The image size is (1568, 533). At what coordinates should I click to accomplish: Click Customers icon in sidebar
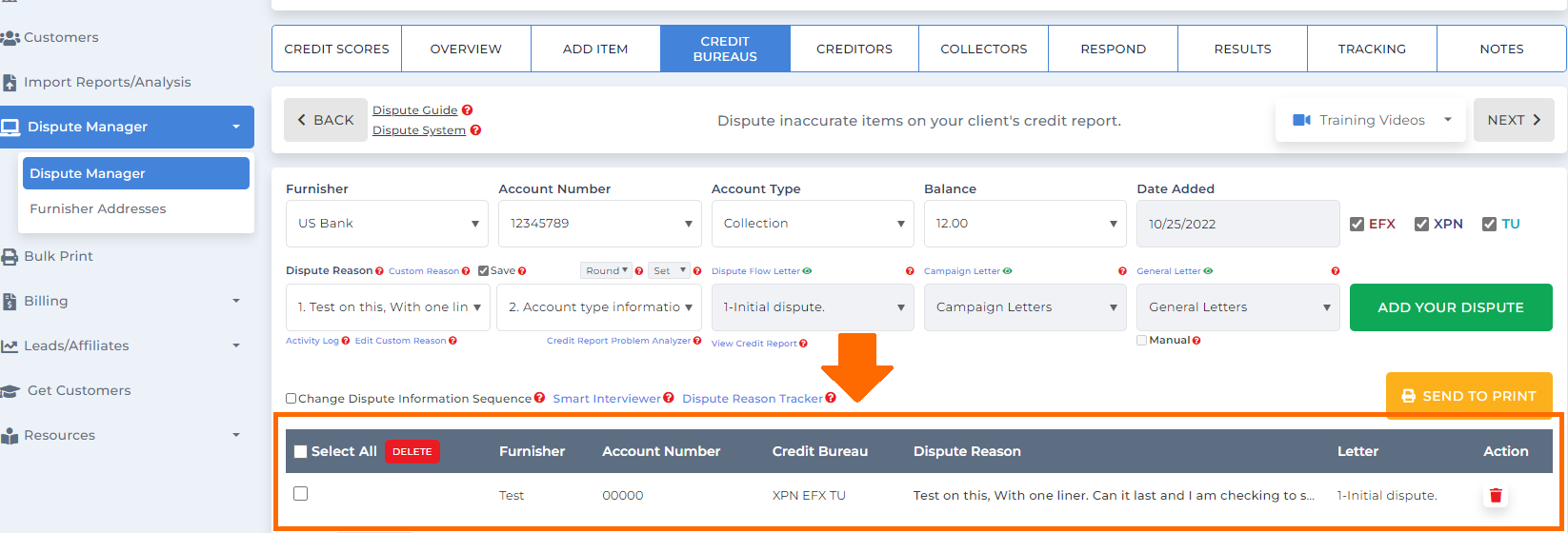click(x=10, y=38)
